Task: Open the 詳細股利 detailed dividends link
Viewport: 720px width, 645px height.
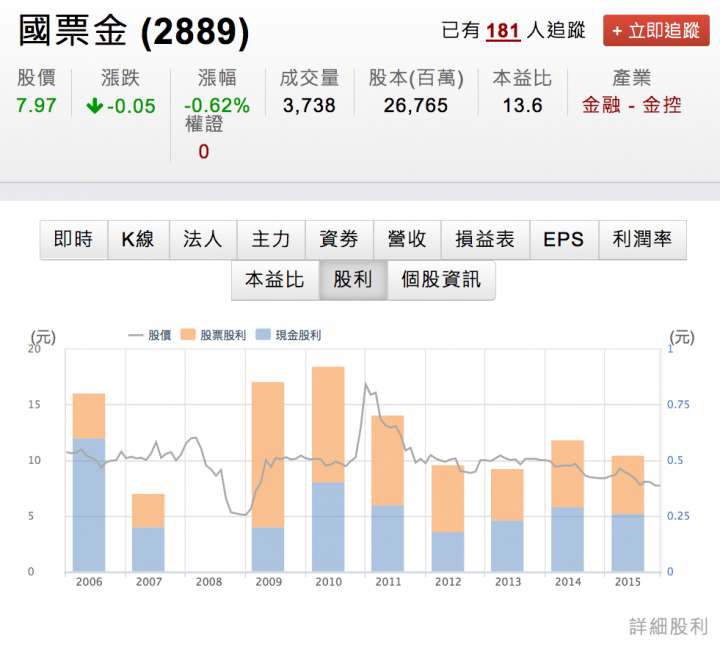Action: (x=668, y=627)
